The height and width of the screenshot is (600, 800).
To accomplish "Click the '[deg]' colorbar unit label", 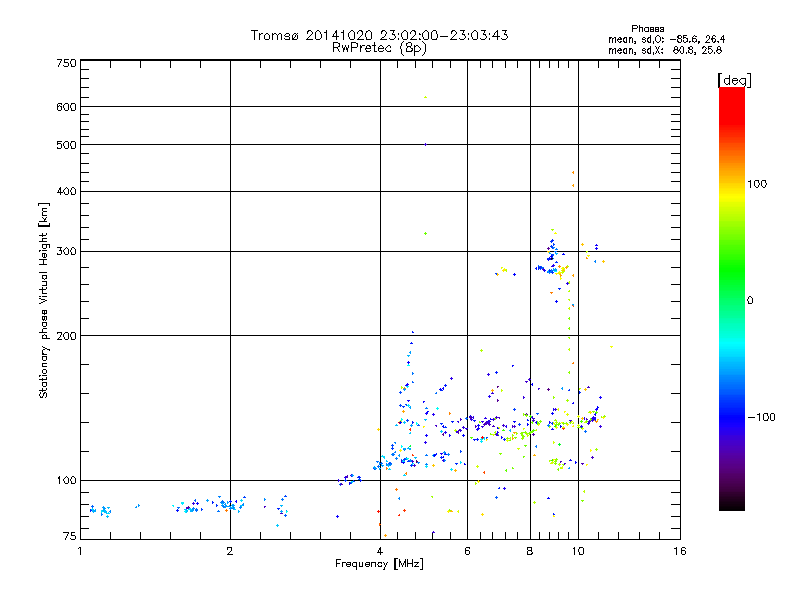I will pyautogui.click(x=734, y=80).
